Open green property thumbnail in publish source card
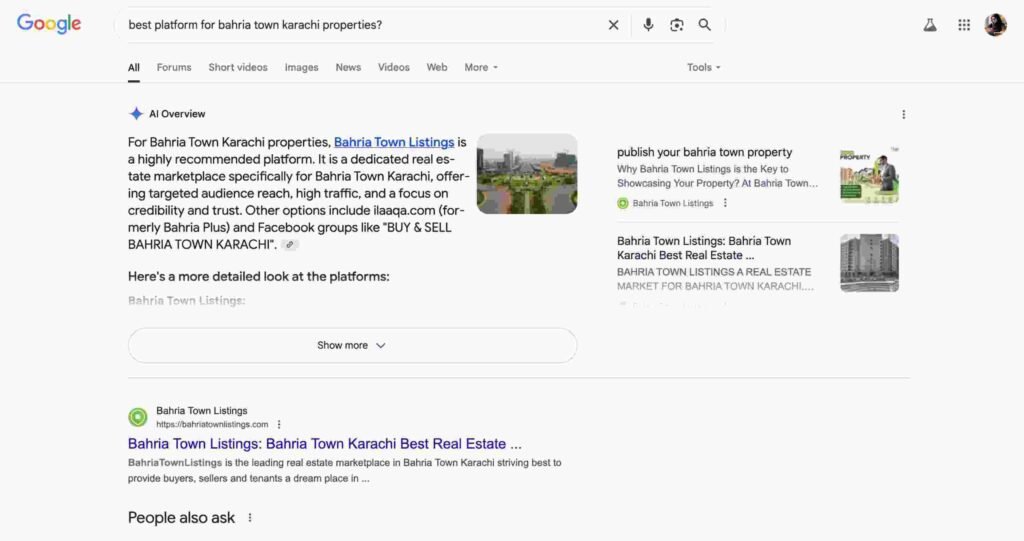The height and width of the screenshot is (541, 1024). tap(869, 175)
